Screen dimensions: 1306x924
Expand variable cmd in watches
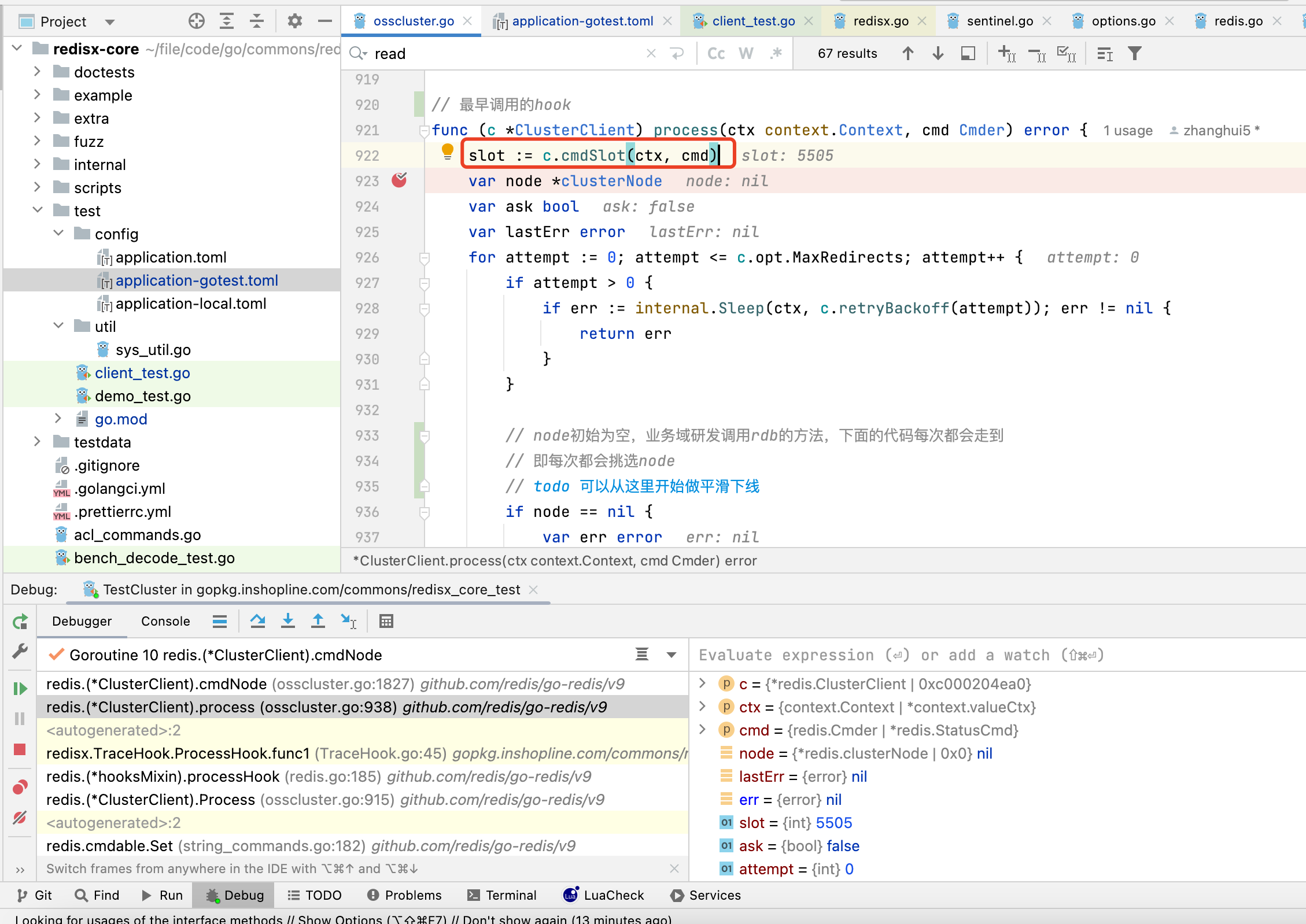coord(702,730)
